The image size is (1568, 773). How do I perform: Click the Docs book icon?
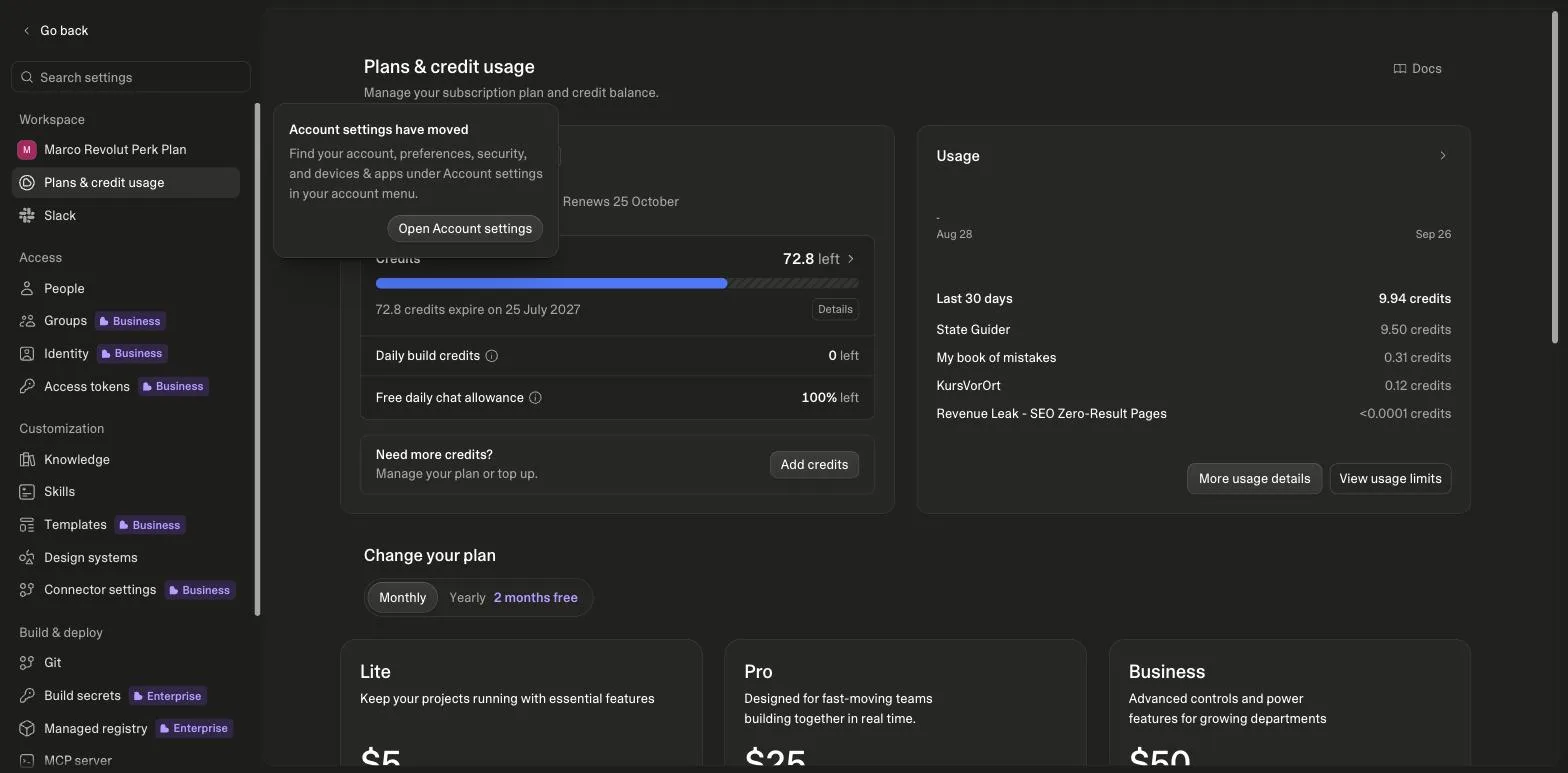tap(1400, 69)
